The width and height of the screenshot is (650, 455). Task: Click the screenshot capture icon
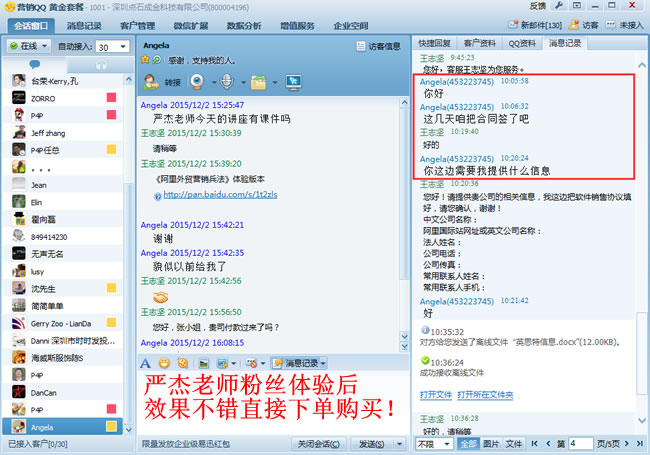click(223, 363)
